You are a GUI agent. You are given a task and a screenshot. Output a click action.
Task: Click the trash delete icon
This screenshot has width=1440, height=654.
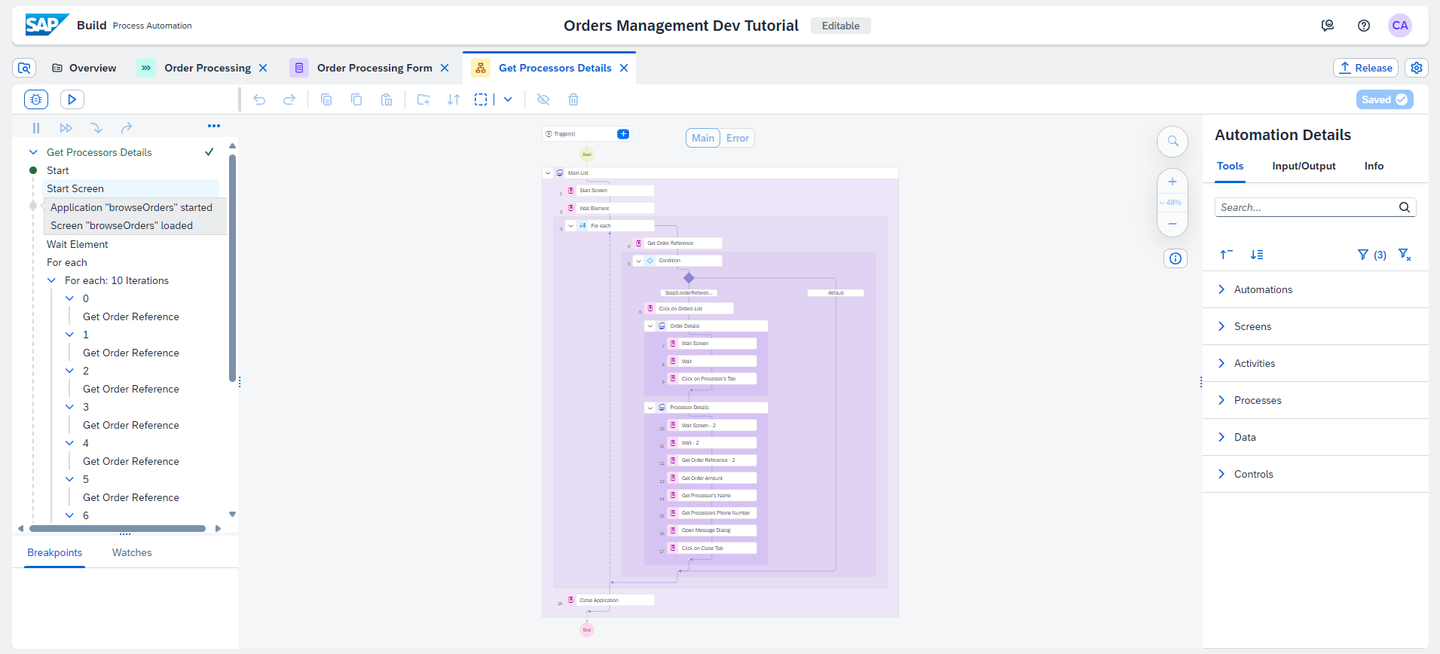click(x=573, y=99)
